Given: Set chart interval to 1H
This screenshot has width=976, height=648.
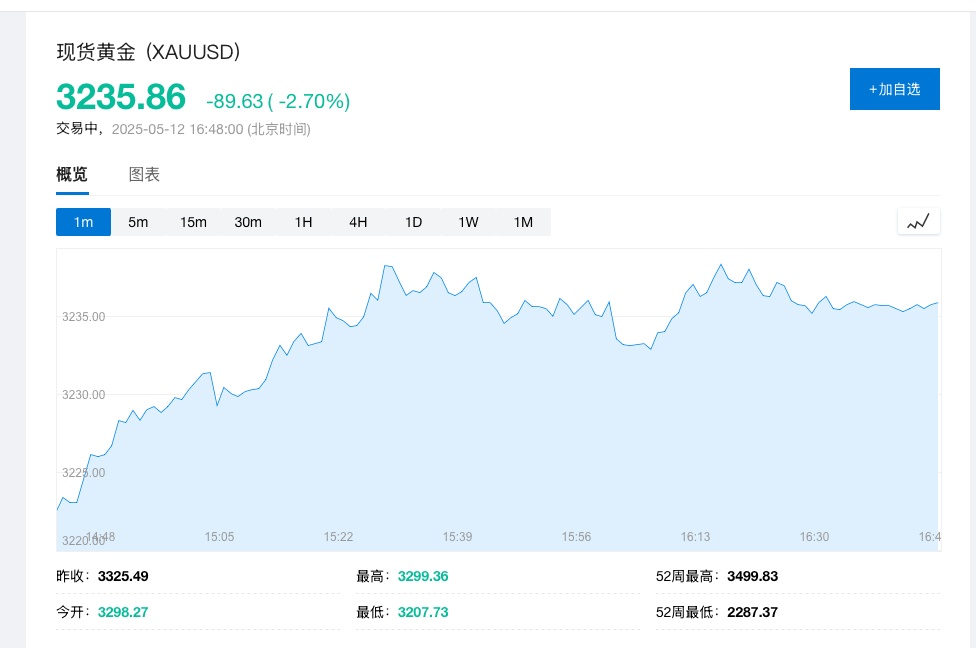Looking at the screenshot, I should [303, 222].
